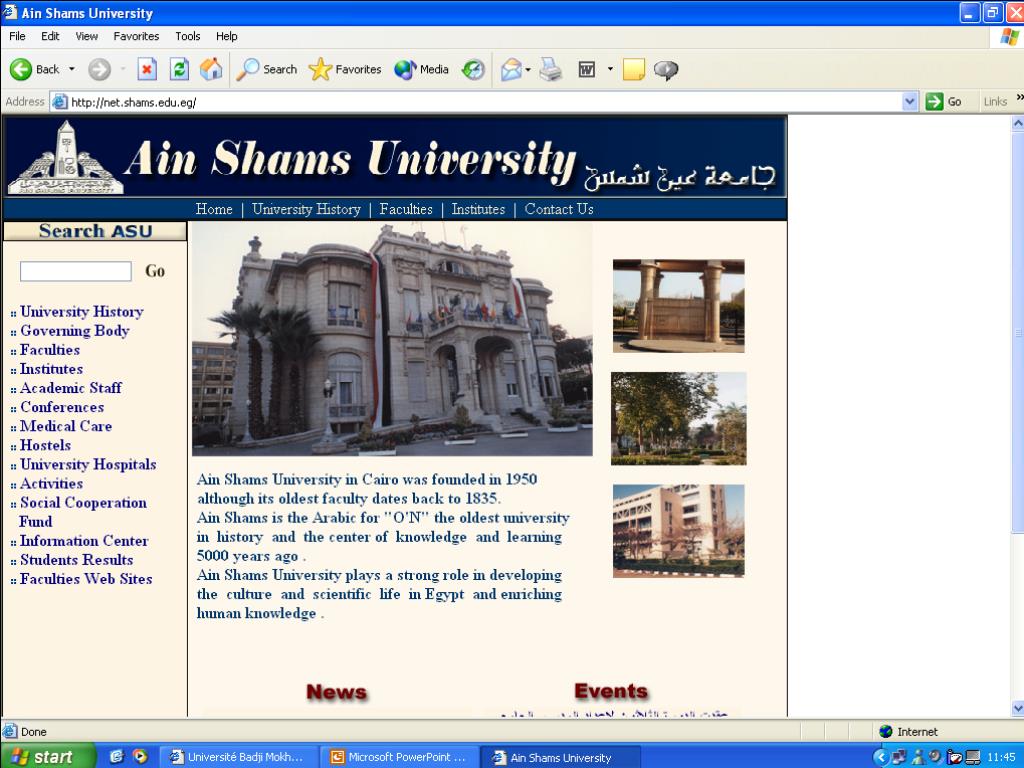Open the Tools menu
Viewport: 1024px width, 768px height.
coord(187,36)
